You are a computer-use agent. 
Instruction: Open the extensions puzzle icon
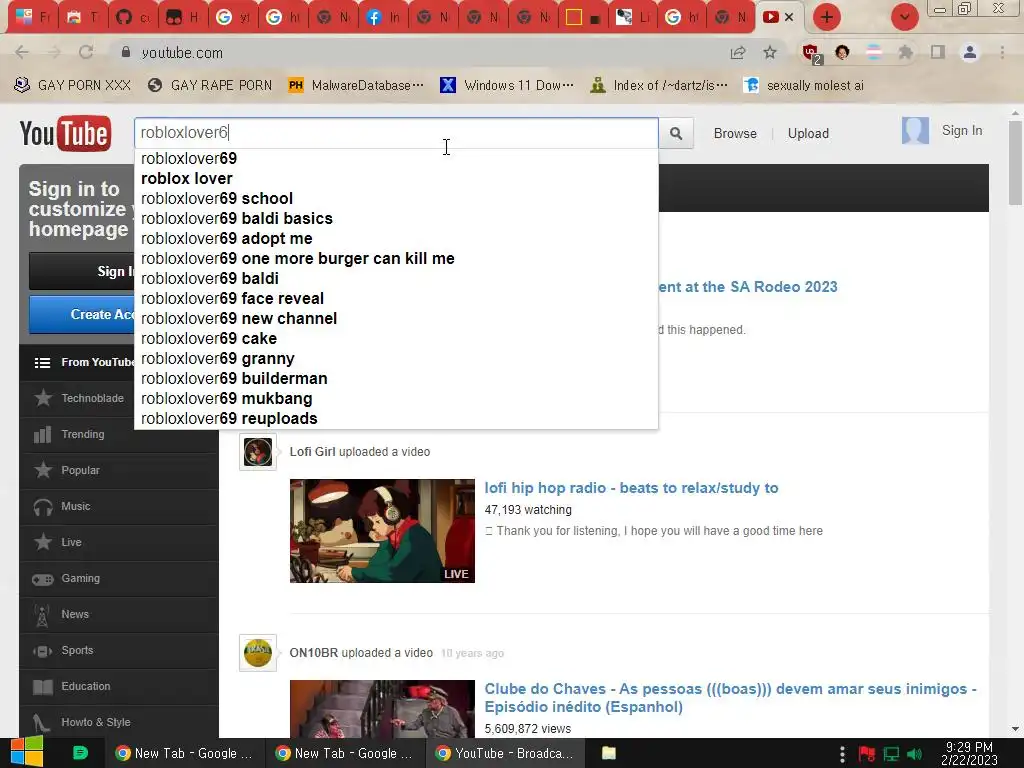[x=906, y=52]
